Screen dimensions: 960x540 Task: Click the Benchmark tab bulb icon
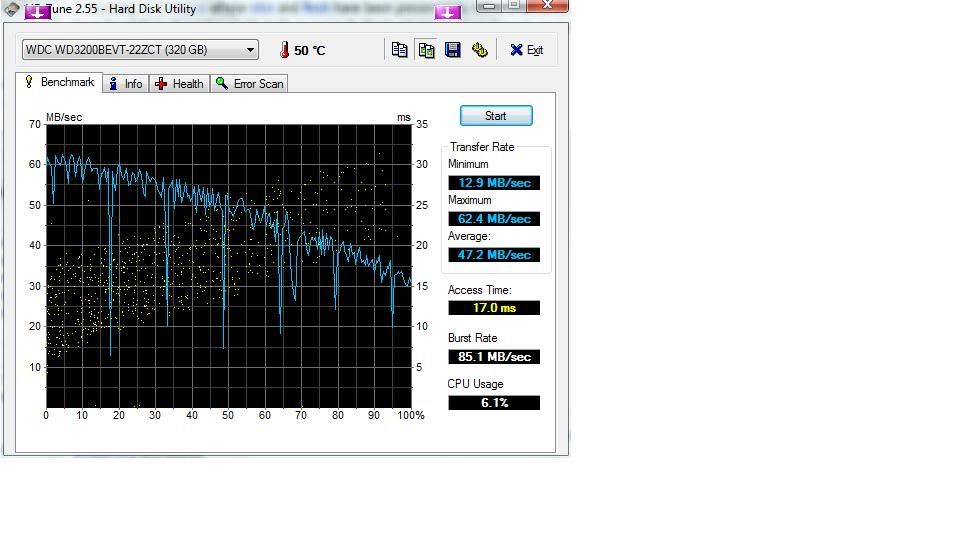pyautogui.click(x=29, y=81)
